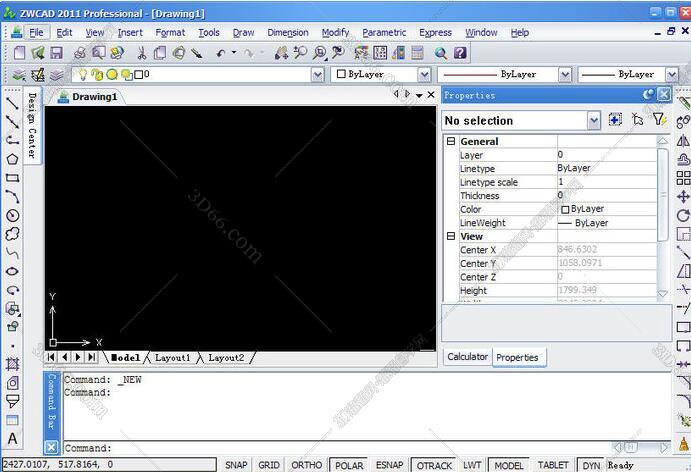Open the Help question mark icon
The width and height of the screenshot is (691, 472).
pos(460,53)
